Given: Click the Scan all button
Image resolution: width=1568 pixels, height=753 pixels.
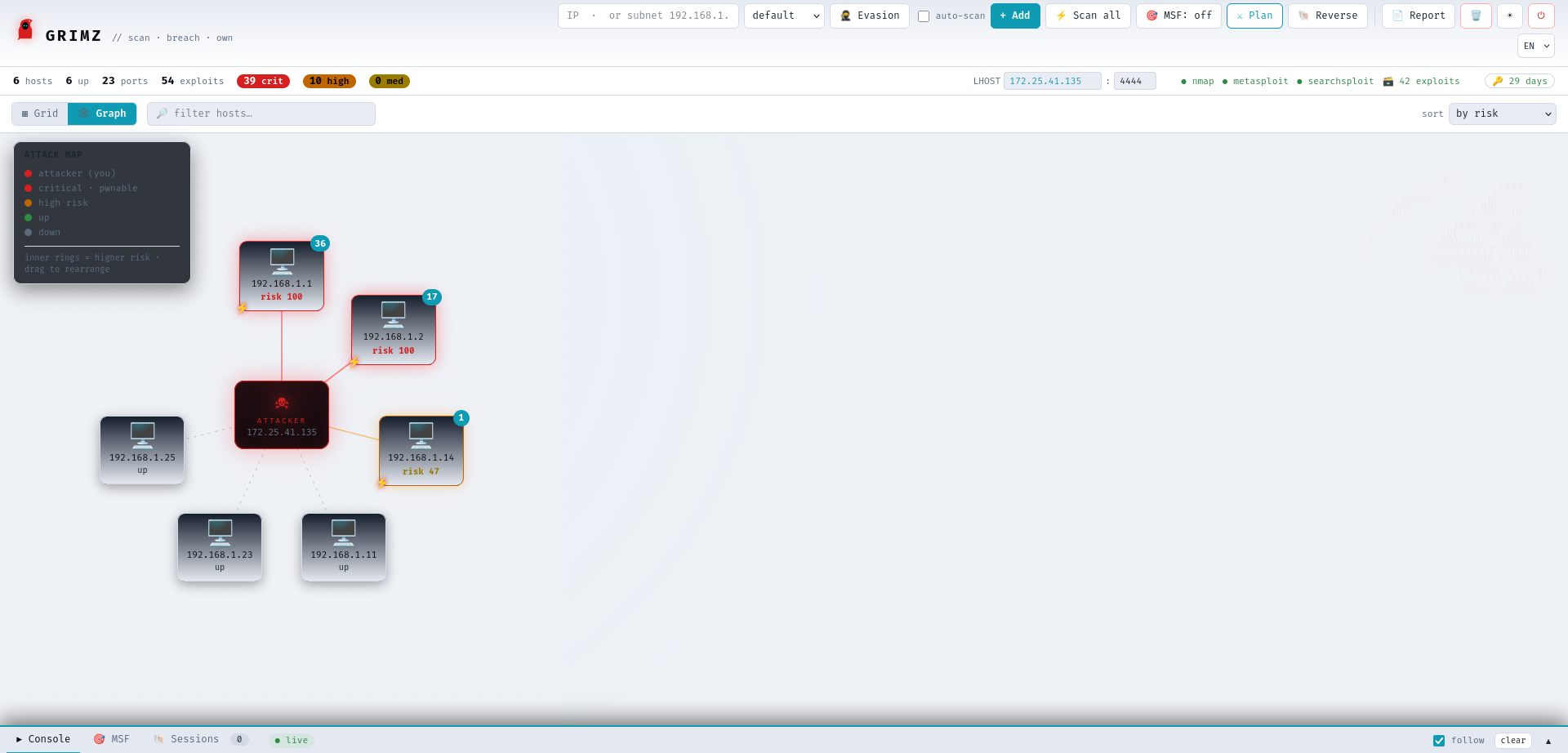Looking at the screenshot, I should [x=1088, y=16].
